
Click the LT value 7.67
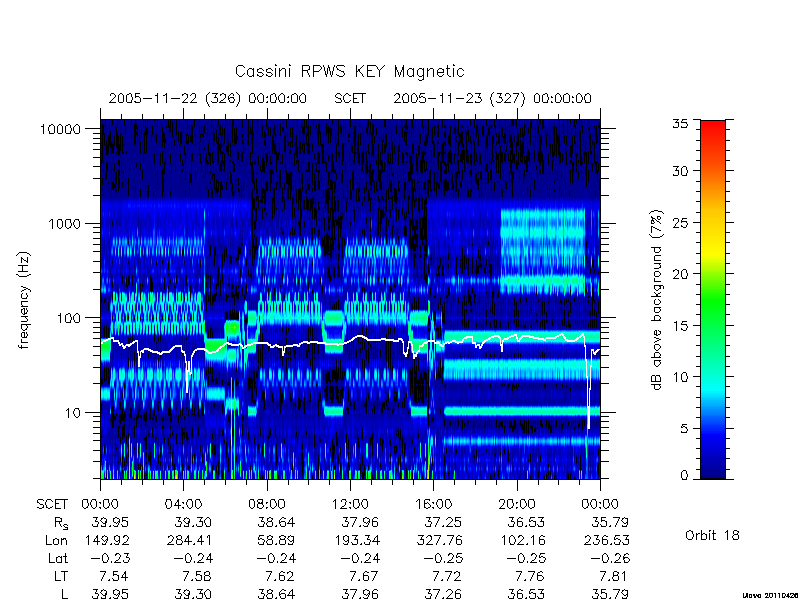pyautogui.click(x=363, y=576)
